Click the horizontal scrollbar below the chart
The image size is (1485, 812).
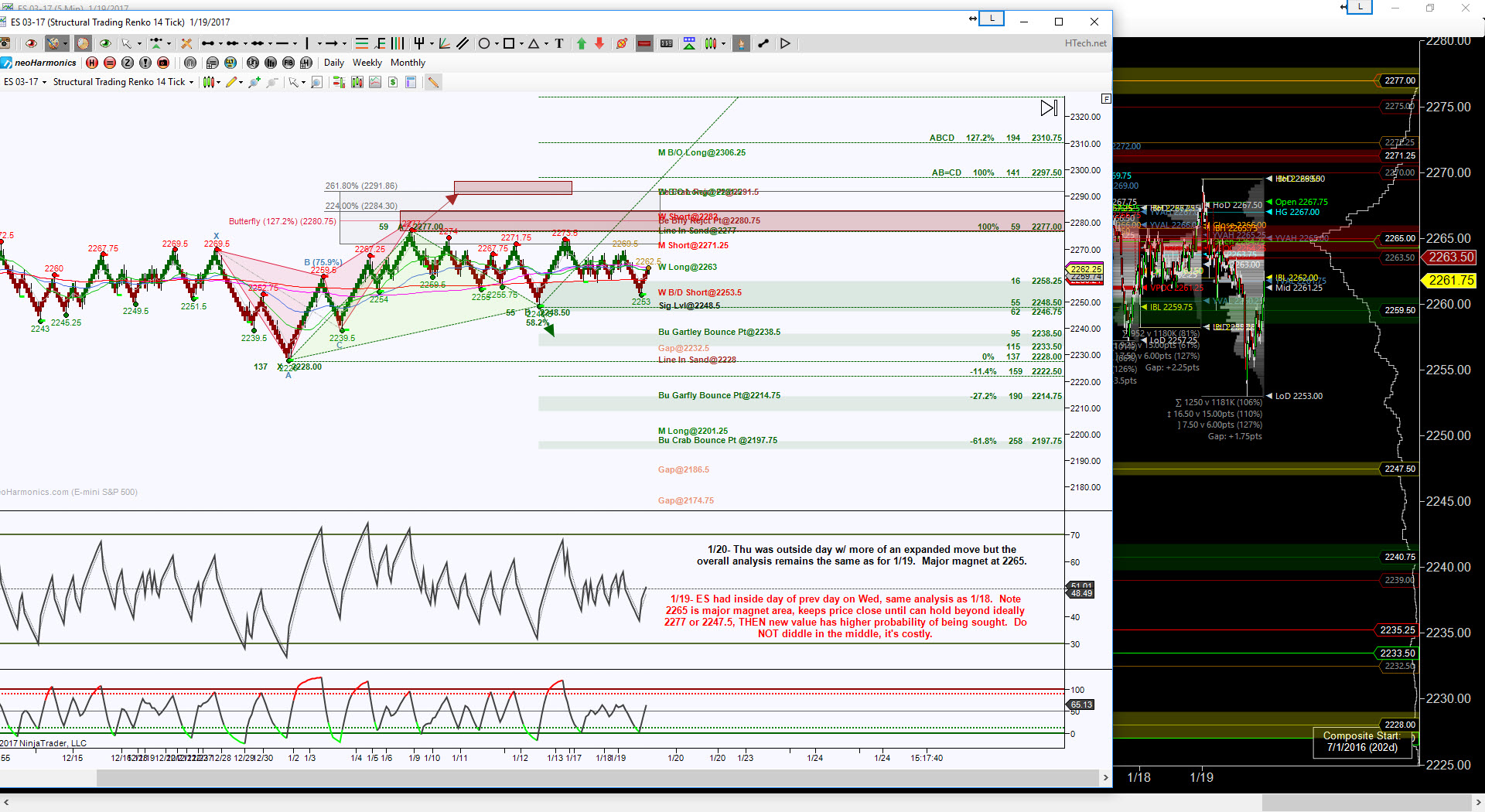pyautogui.click(x=541, y=777)
